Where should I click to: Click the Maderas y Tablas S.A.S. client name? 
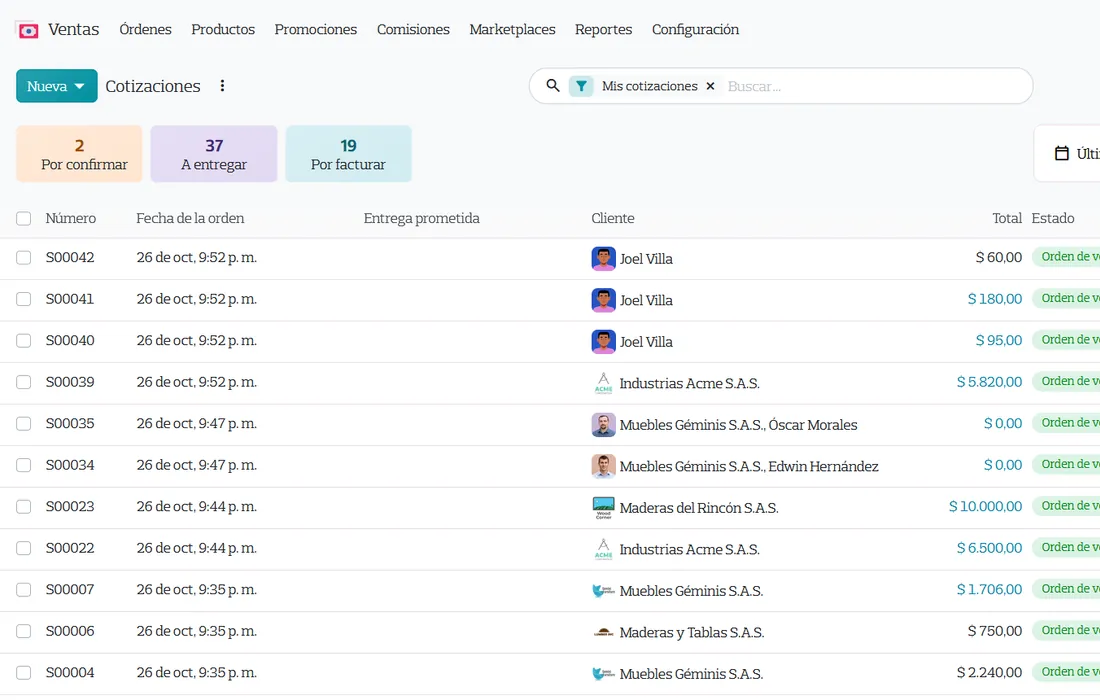692,632
